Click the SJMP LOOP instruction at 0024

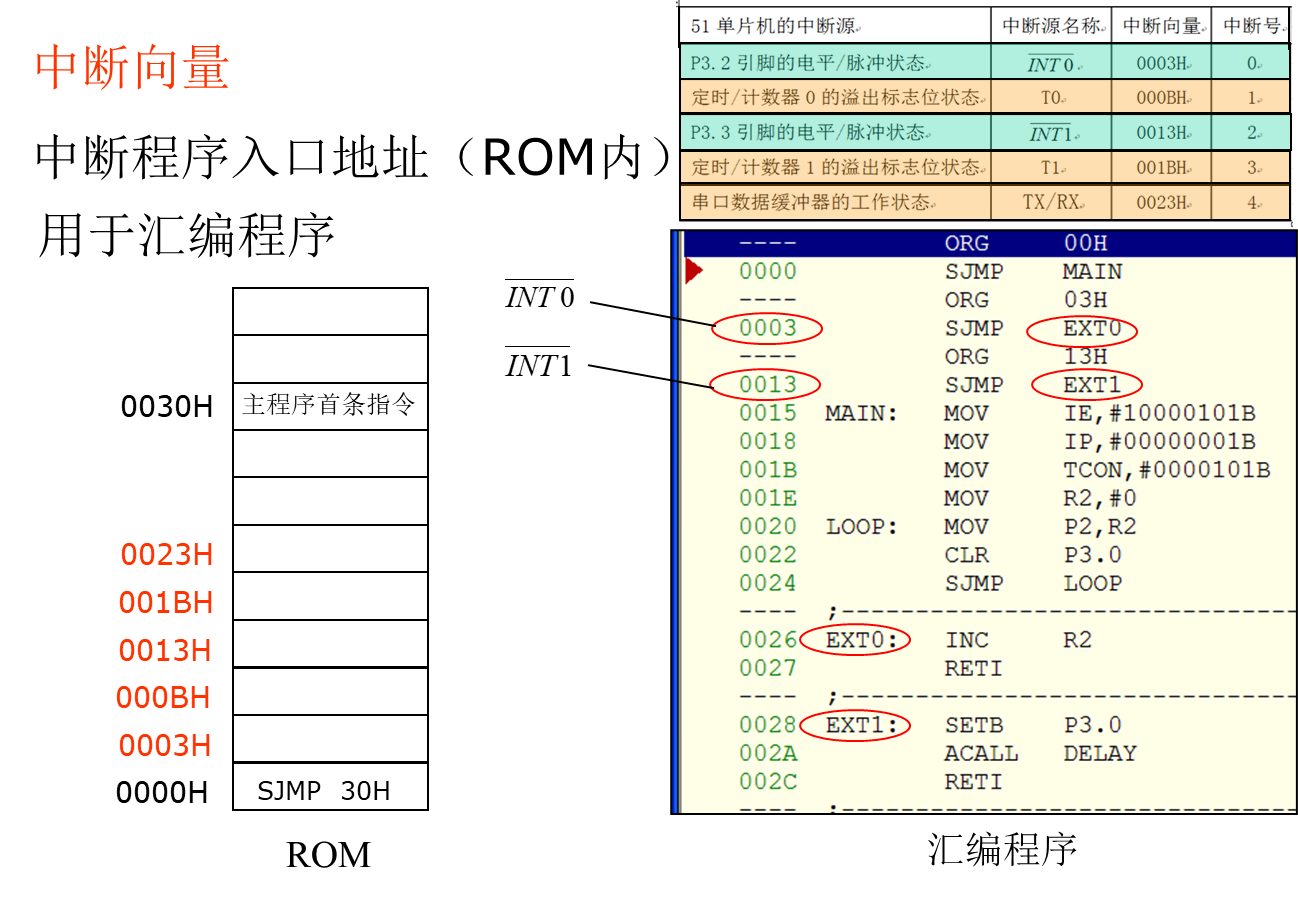tap(1033, 583)
